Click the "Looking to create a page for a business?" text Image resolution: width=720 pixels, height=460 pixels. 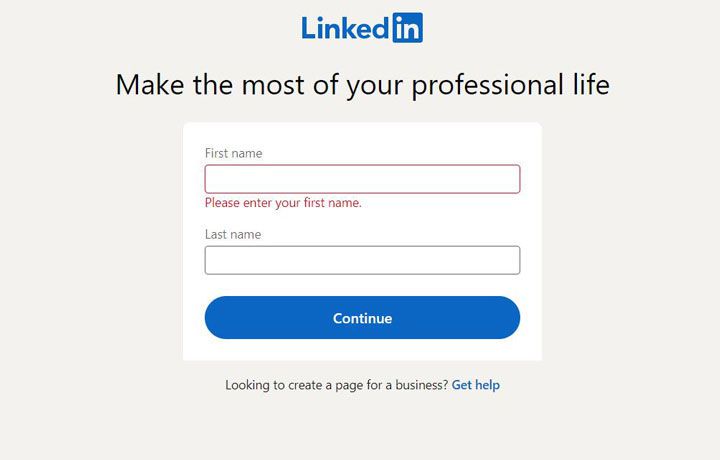coord(337,385)
